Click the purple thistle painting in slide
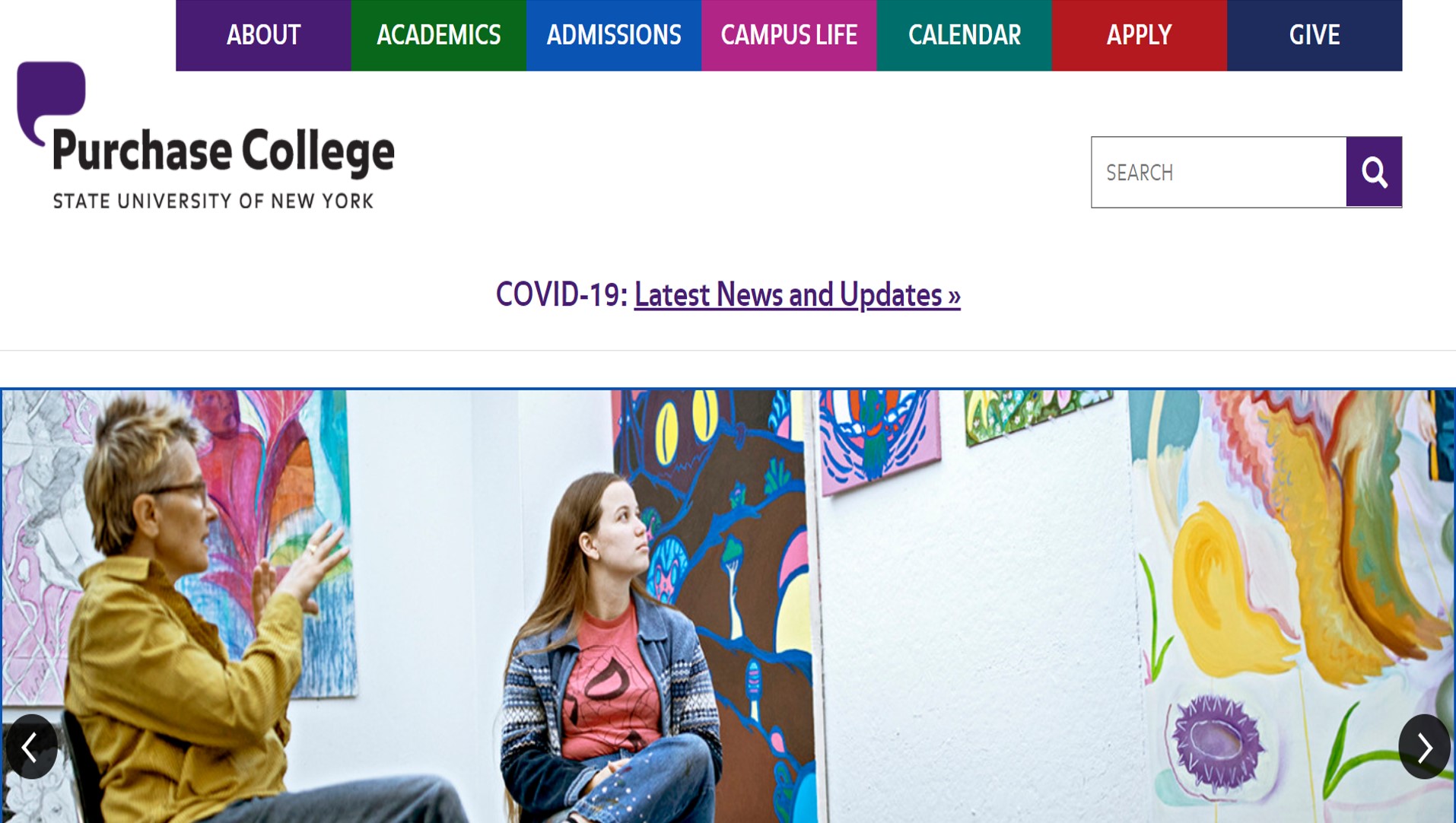This screenshot has width=1456, height=823. coord(1216,740)
